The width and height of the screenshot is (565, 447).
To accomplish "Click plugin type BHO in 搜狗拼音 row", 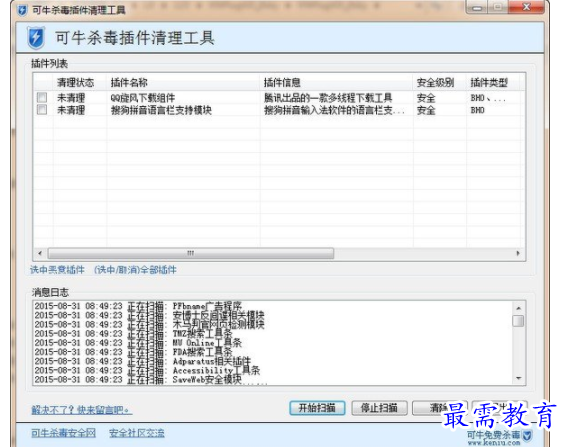I will click(477, 110).
